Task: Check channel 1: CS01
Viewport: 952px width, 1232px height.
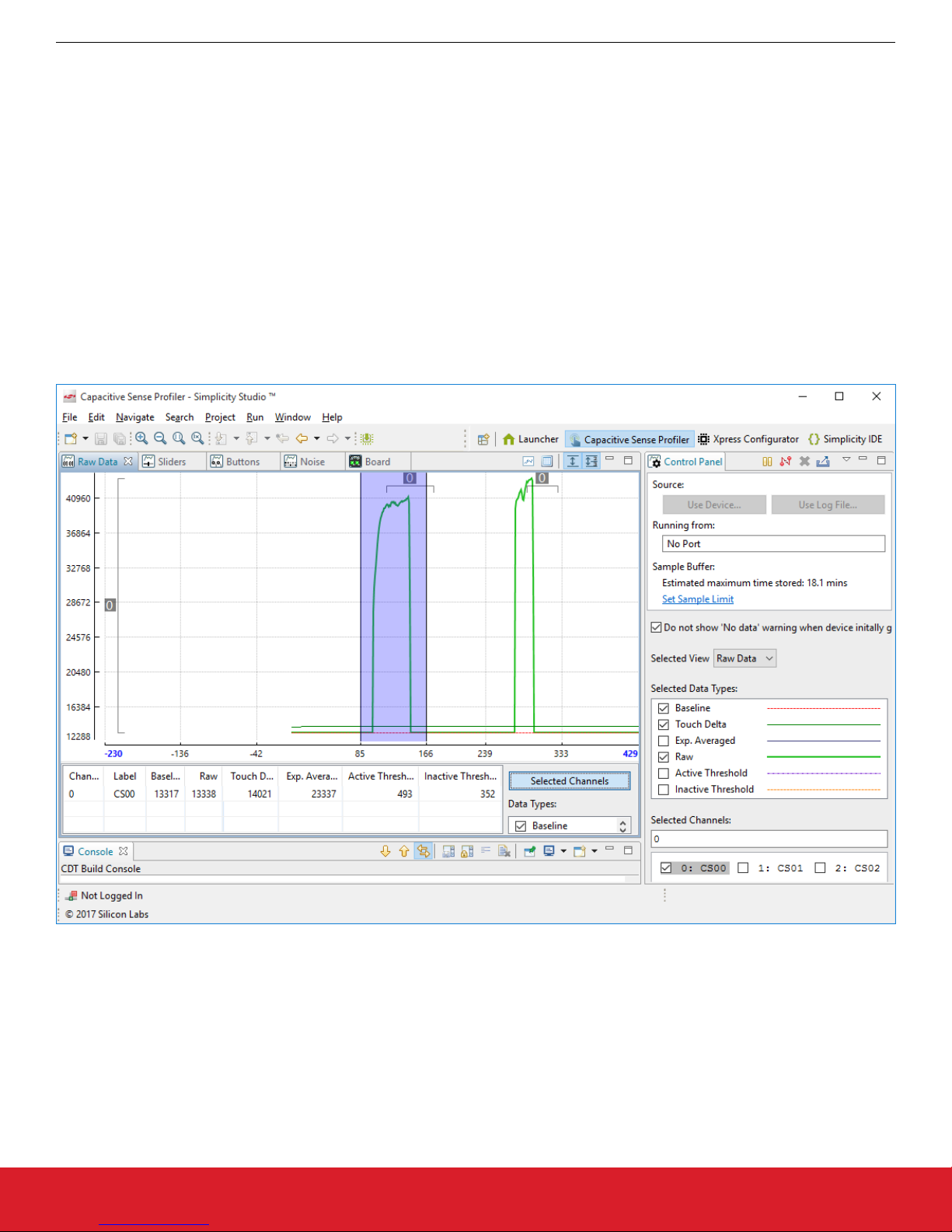Action: coord(743,868)
